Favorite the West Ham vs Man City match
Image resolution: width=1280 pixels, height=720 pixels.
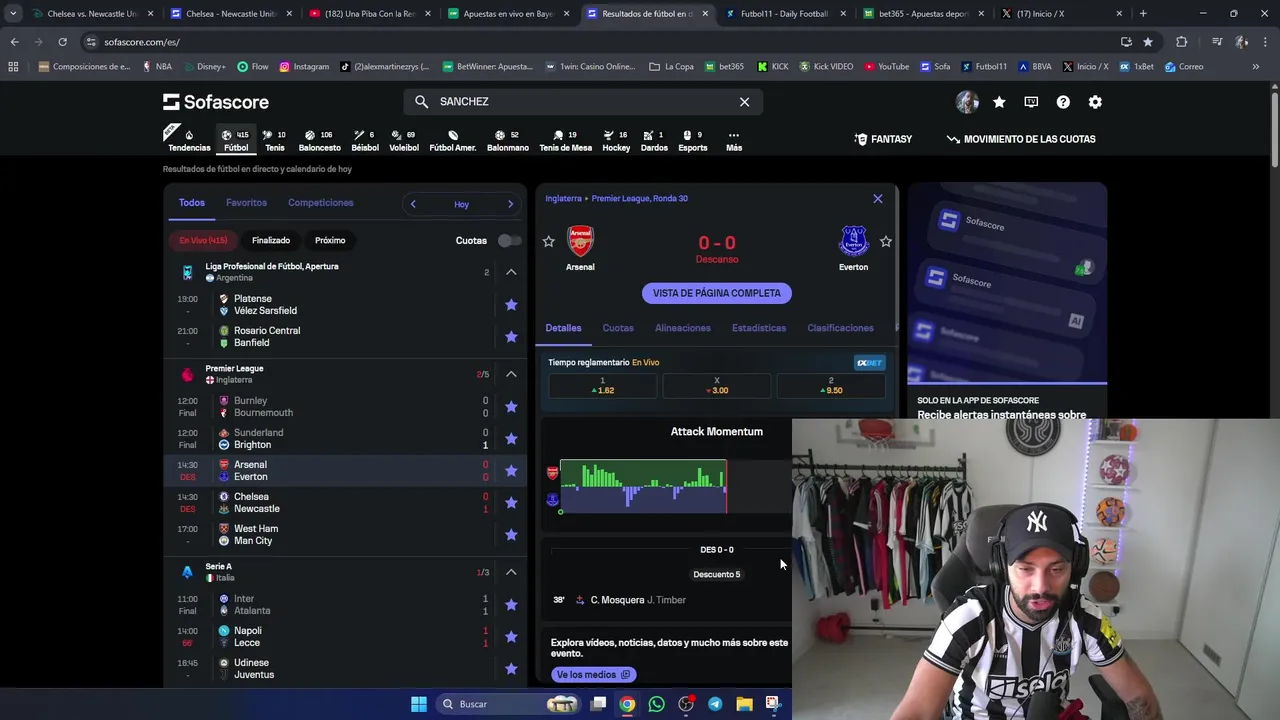click(x=511, y=535)
